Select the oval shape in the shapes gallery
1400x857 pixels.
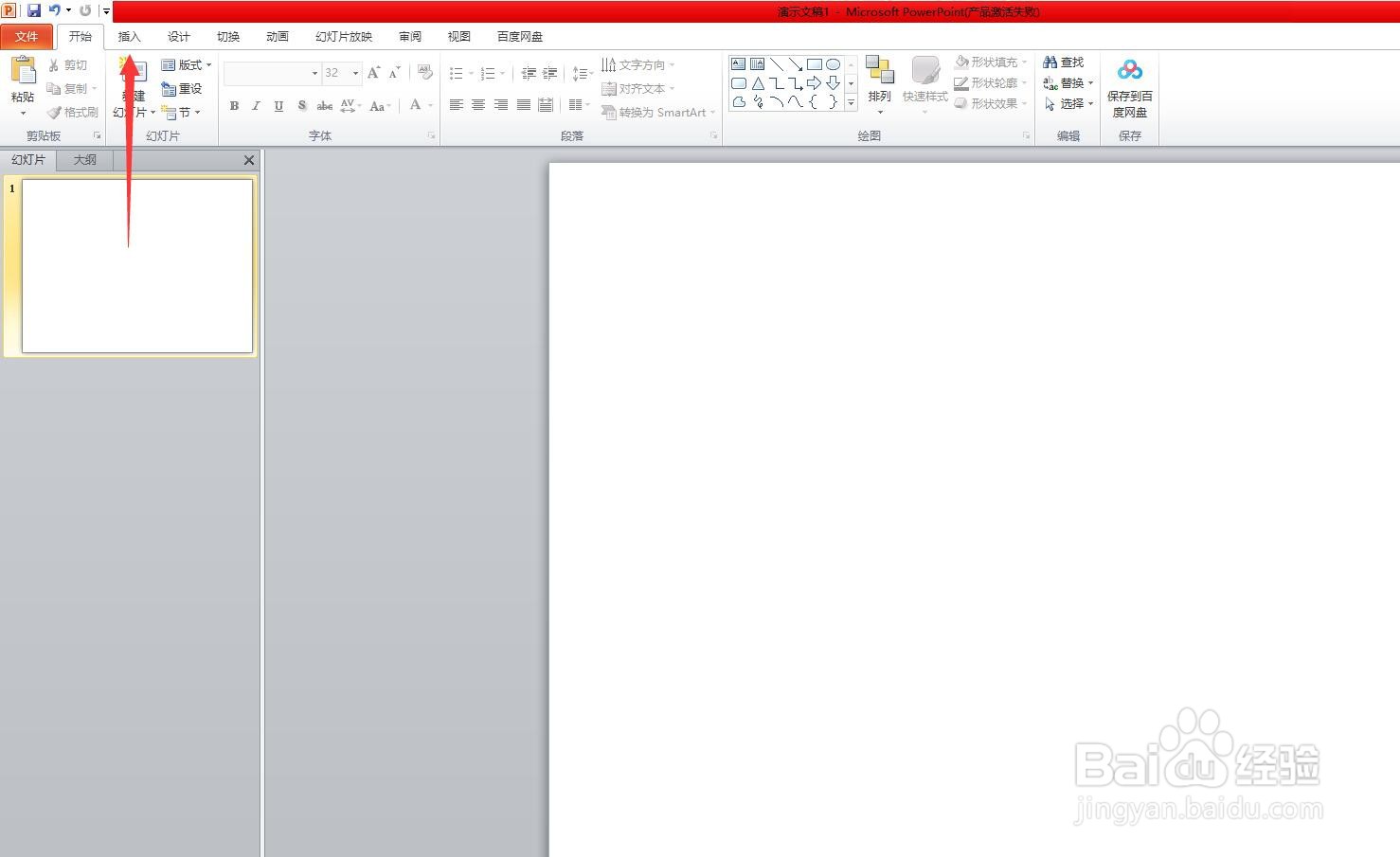point(833,64)
